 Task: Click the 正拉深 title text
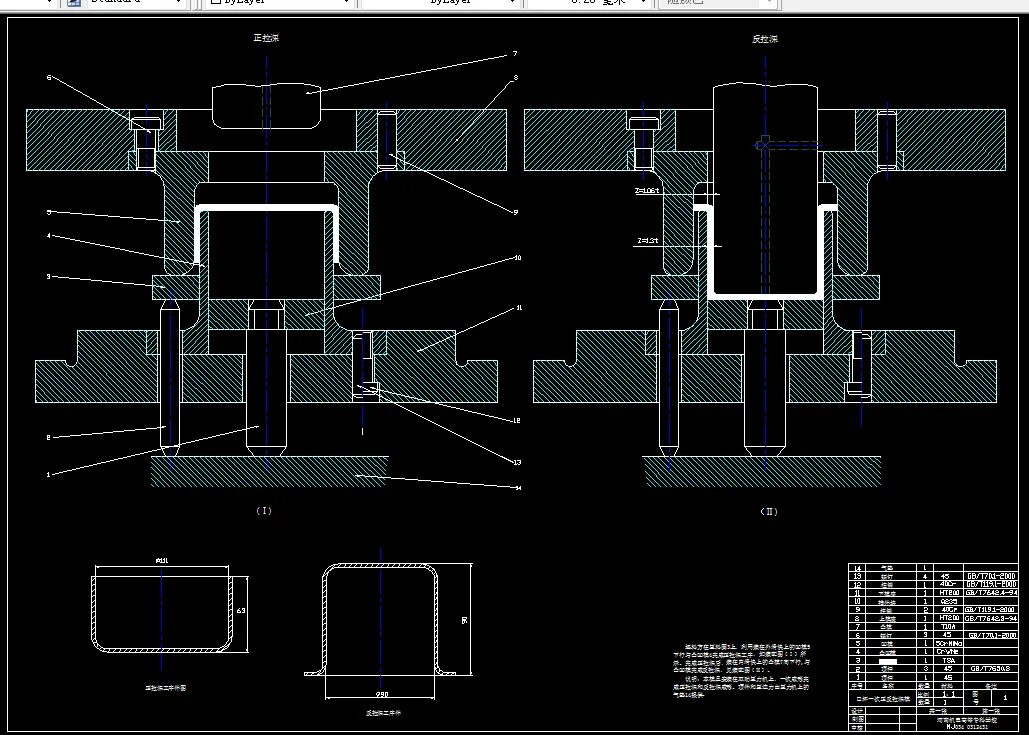266,38
